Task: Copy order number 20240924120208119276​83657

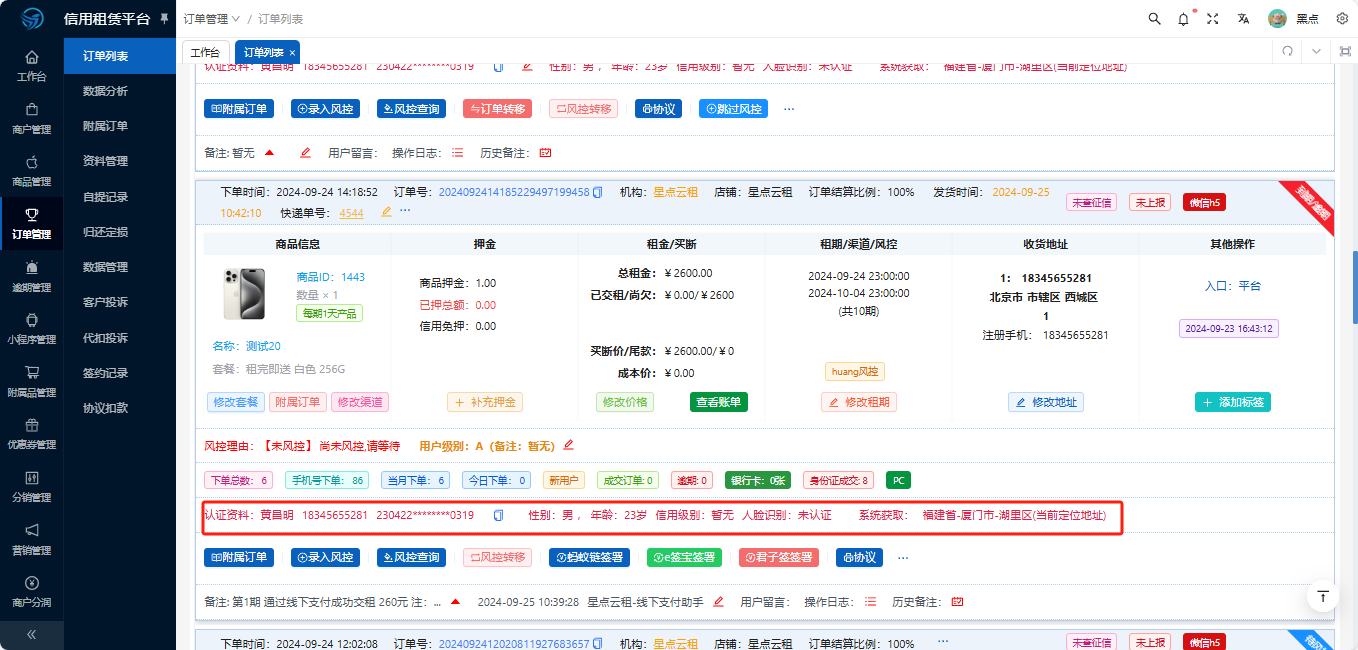Action: click(x=598, y=644)
